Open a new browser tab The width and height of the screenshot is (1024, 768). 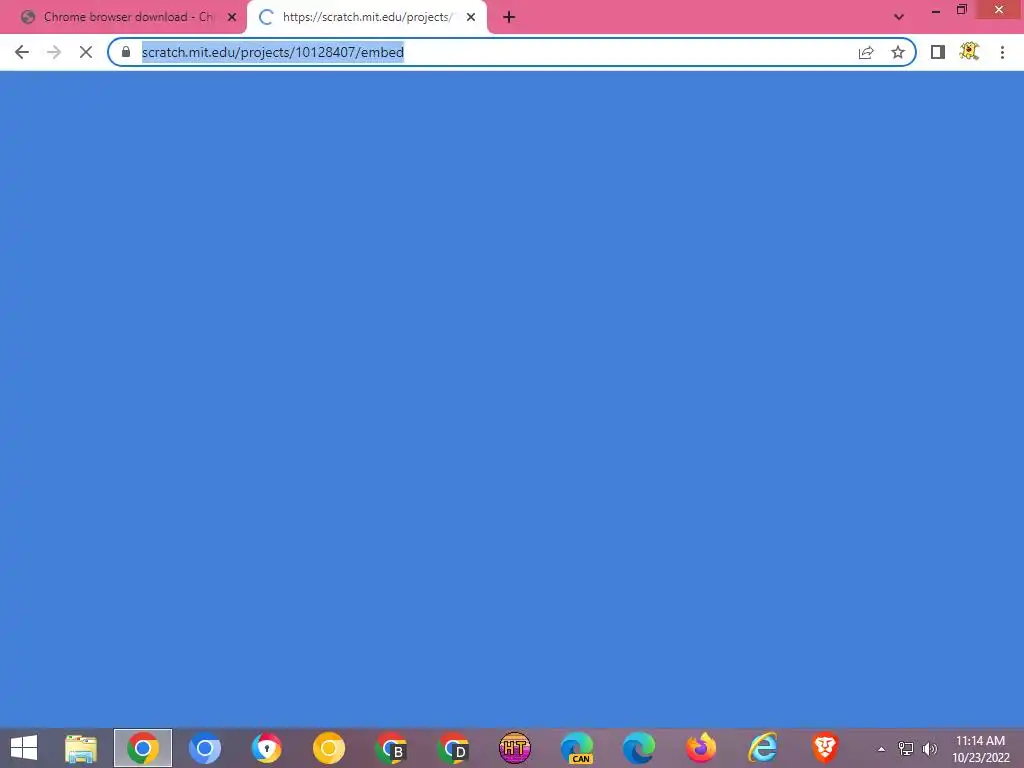point(509,17)
